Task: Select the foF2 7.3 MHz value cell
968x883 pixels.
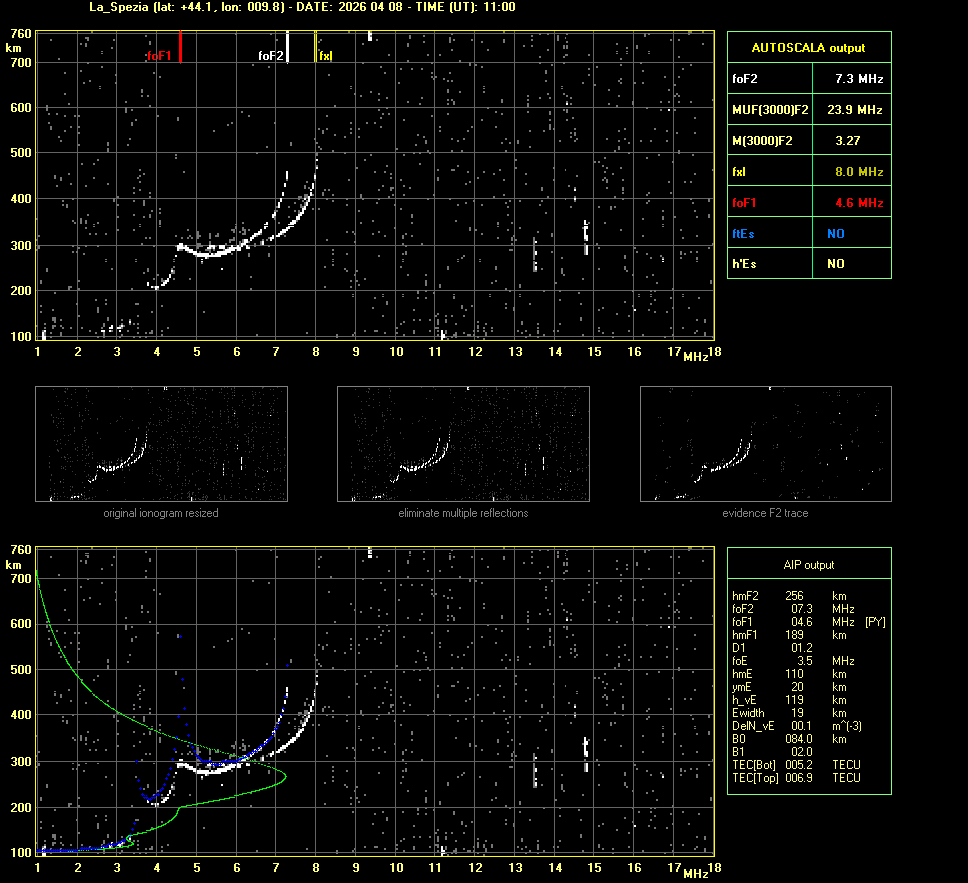Action: point(859,78)
